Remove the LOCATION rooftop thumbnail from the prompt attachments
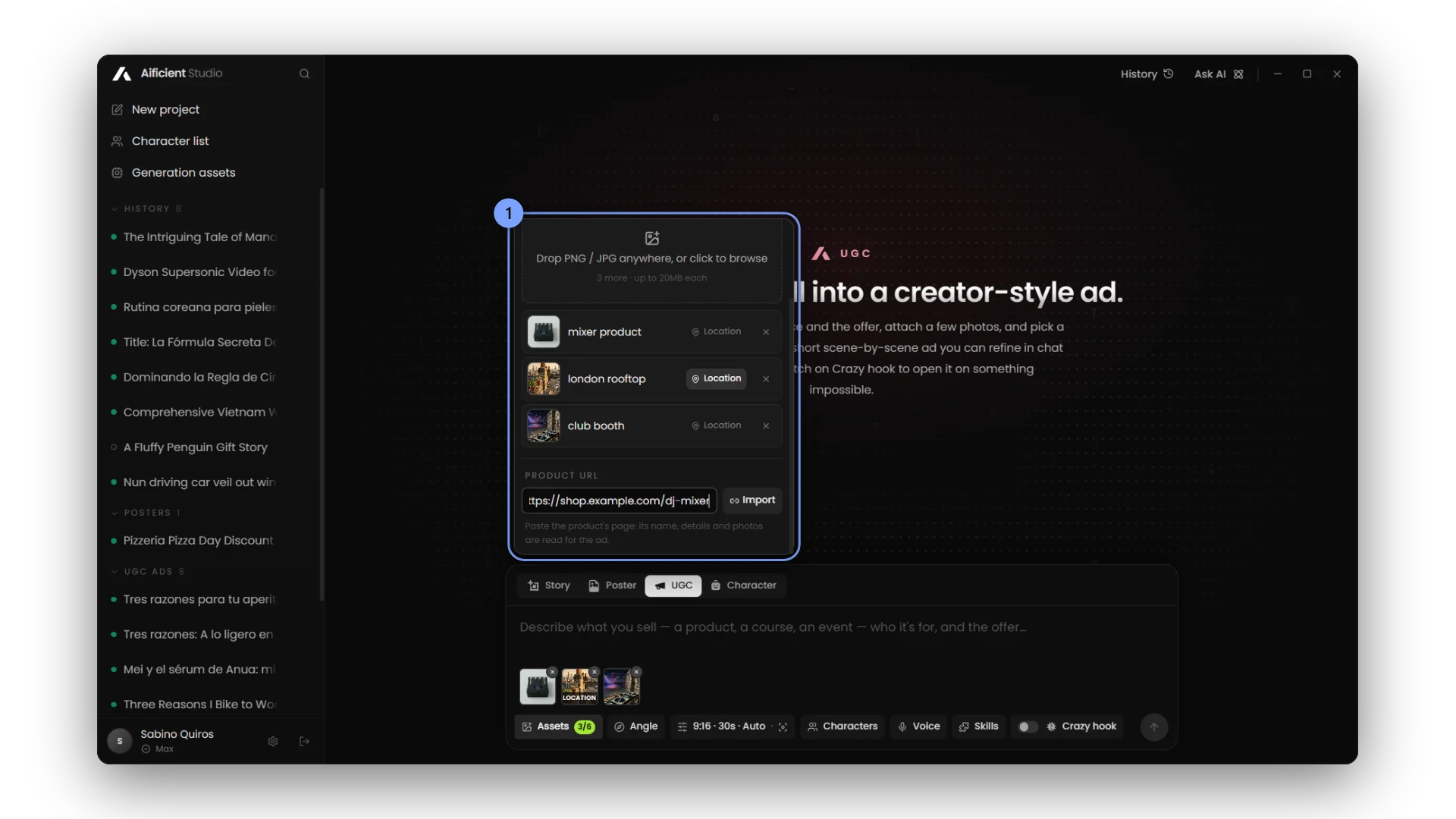 pos(595,672)
